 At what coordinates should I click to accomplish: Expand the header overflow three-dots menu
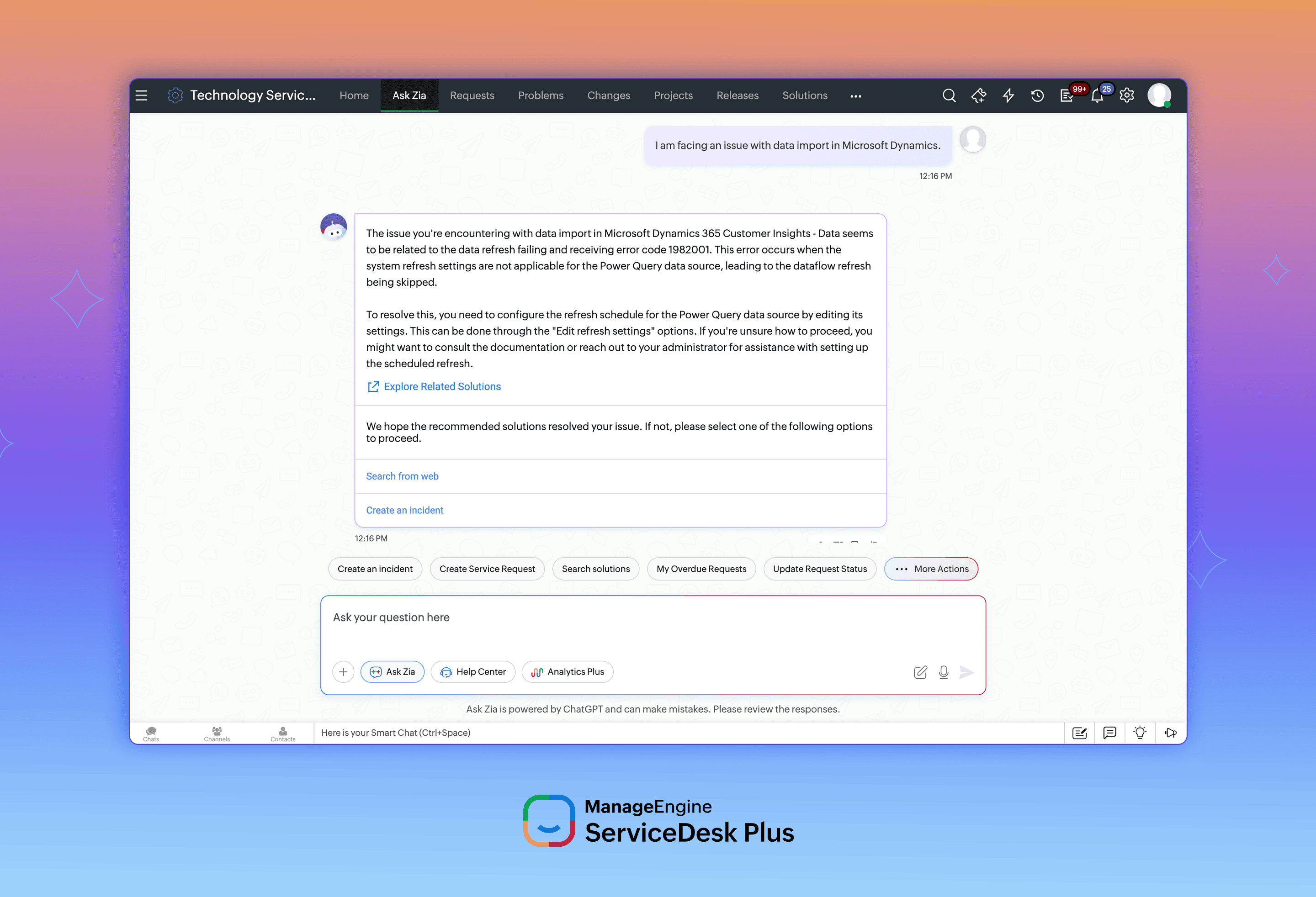pos(855,96)
